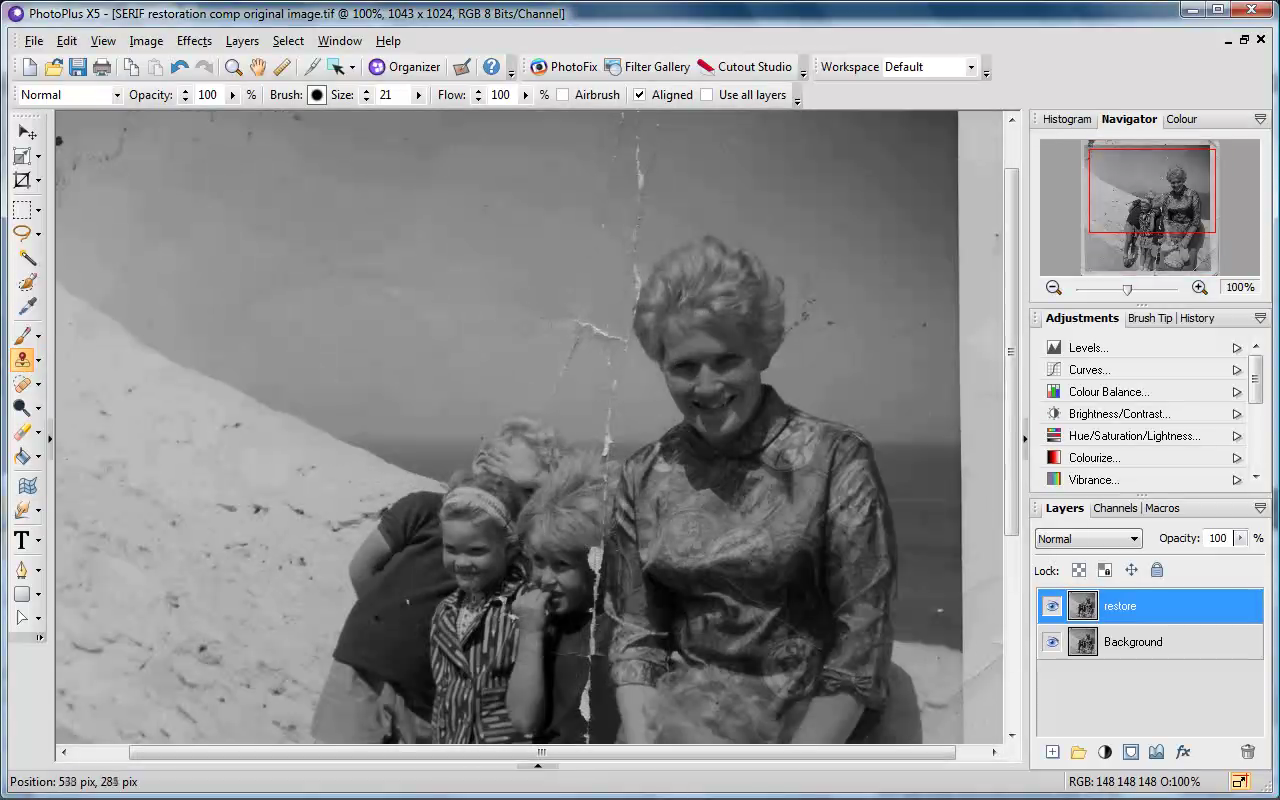This screenshot has width=1280, height=800.
Task: Add a new layer in Layers panel
Action: click(x=1052, y=752)
